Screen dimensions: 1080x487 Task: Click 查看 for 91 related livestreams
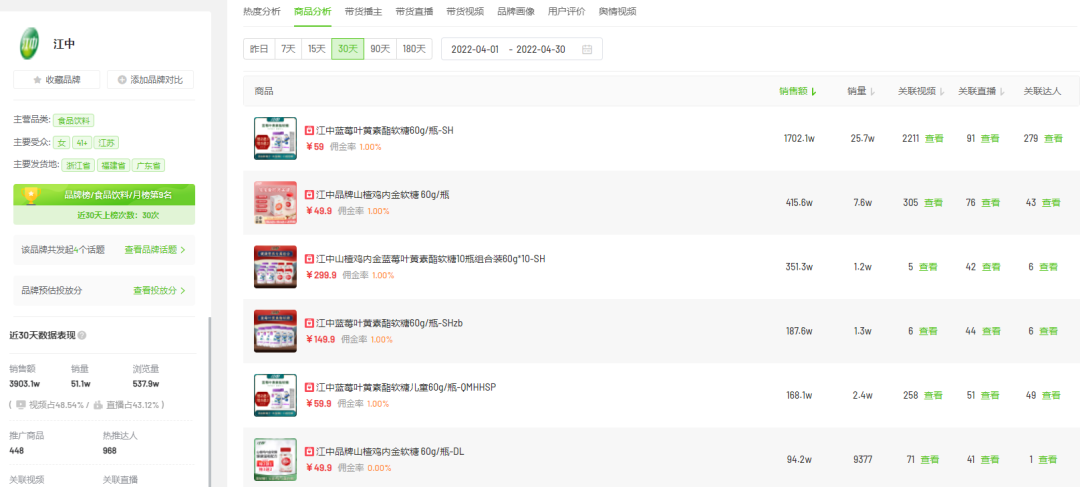click(x=991, y=138)
